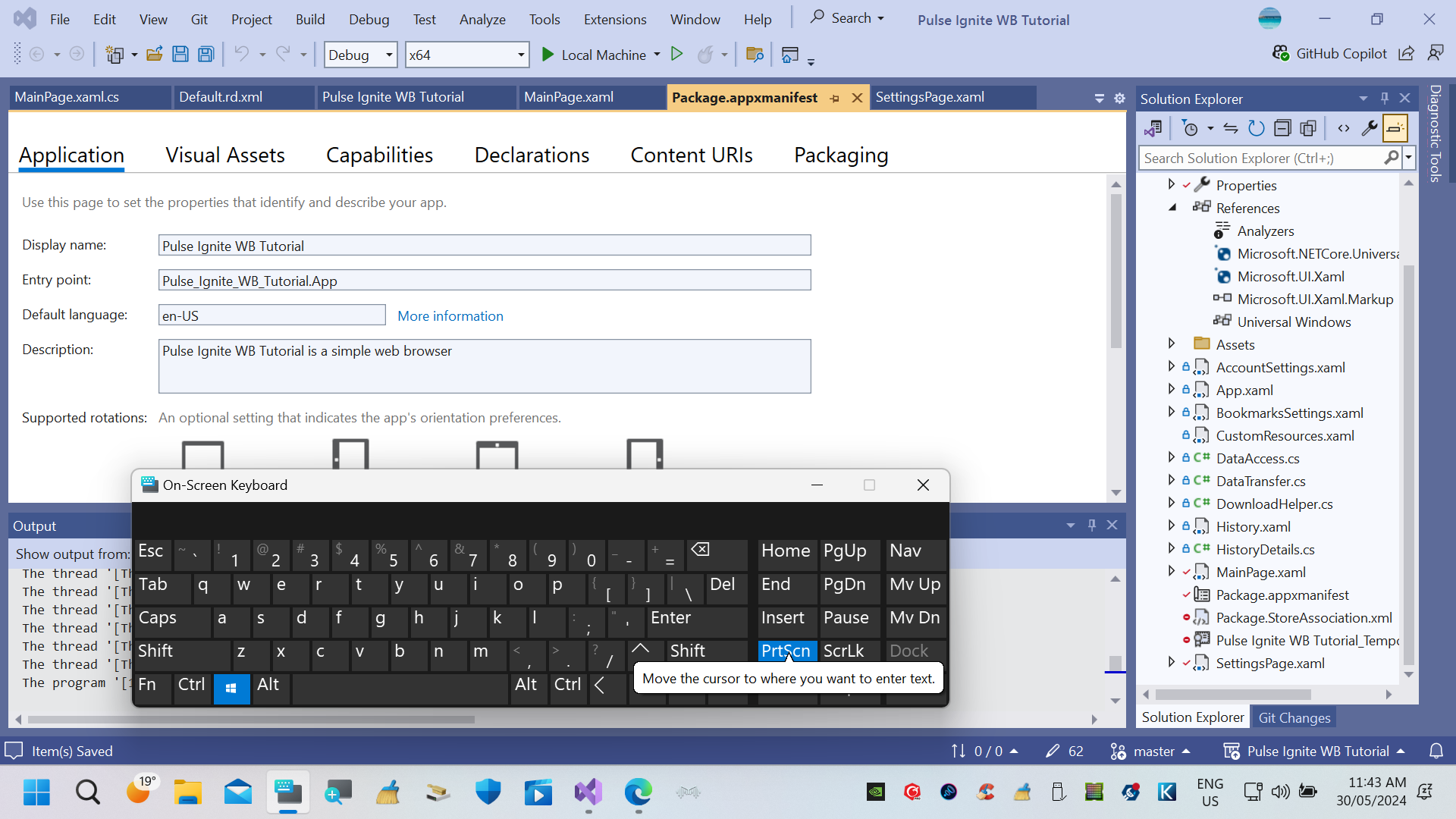Click Collapse All in Solution Explorer

(x=1282, y=129)
